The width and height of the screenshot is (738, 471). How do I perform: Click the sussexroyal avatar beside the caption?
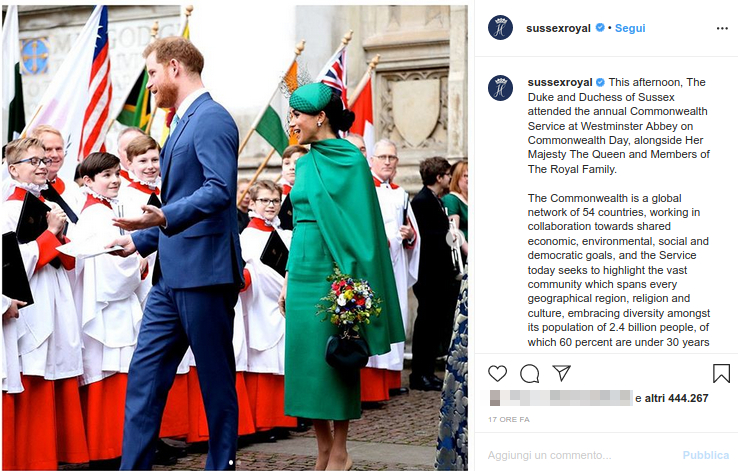coord(500,88)
